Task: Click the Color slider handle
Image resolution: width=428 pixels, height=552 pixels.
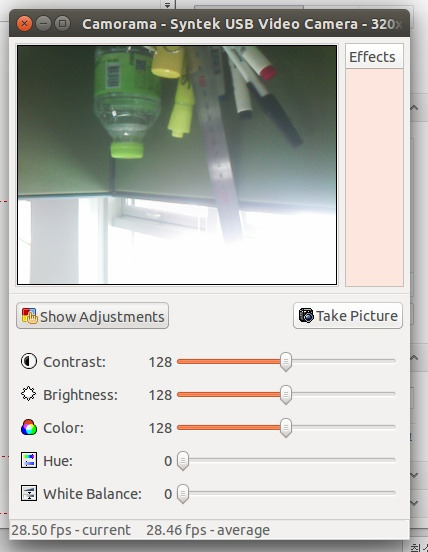Action: coord(286,428)
